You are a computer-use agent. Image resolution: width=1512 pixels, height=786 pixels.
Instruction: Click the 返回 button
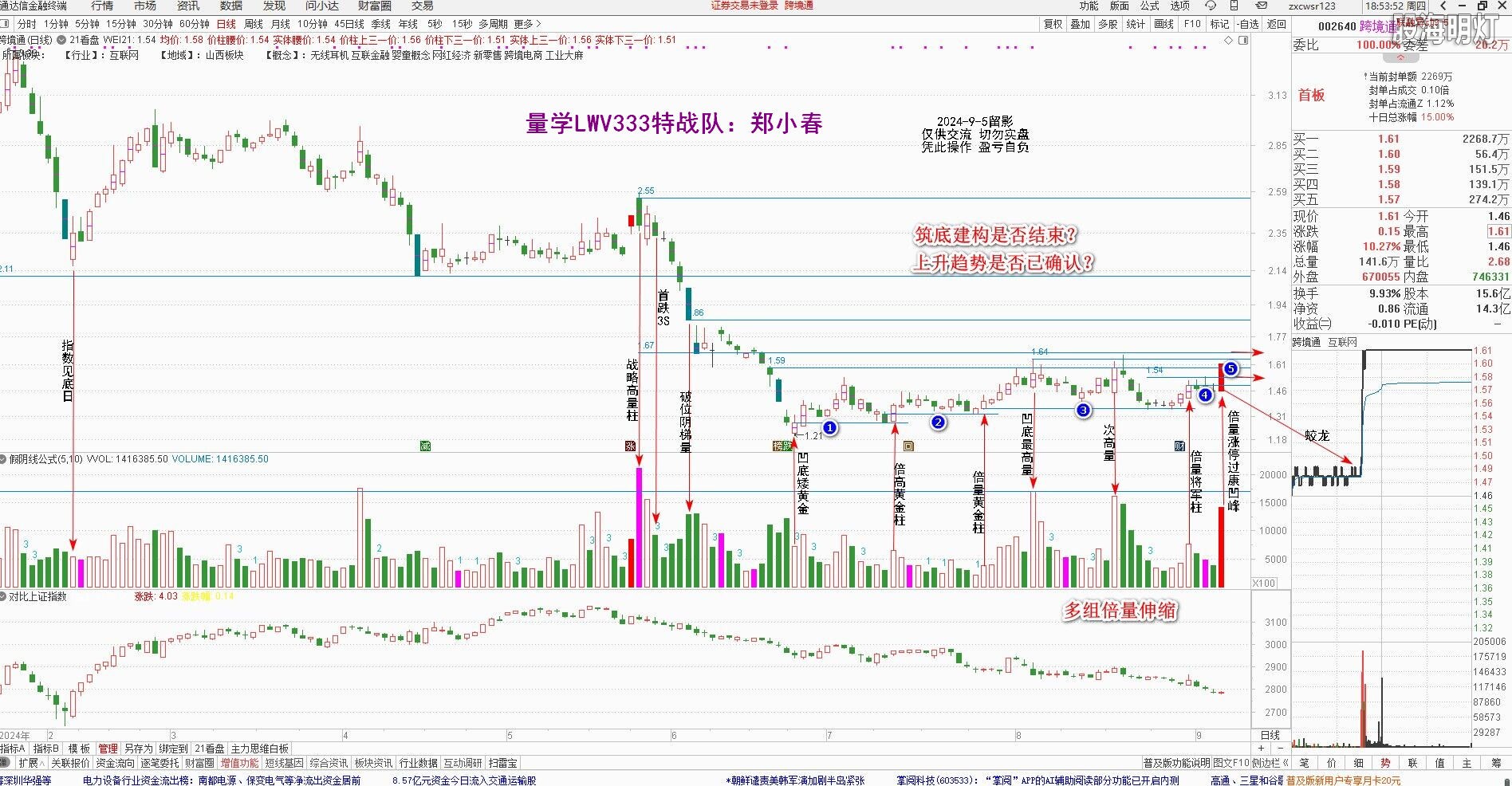[x=1278, y=25]
